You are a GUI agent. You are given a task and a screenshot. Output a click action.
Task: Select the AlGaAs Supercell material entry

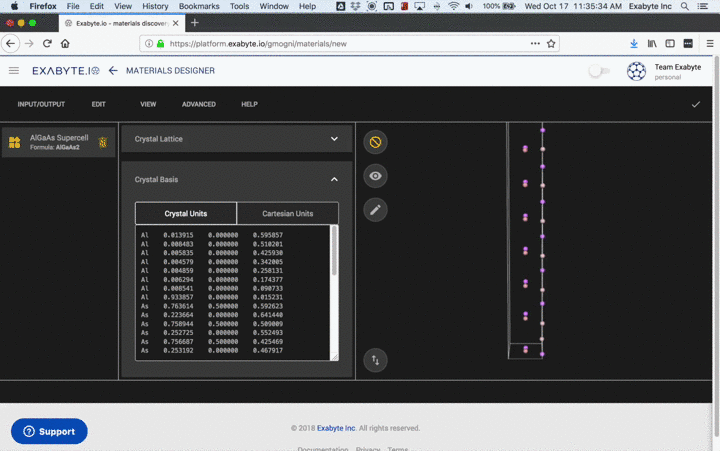(58, 142)
